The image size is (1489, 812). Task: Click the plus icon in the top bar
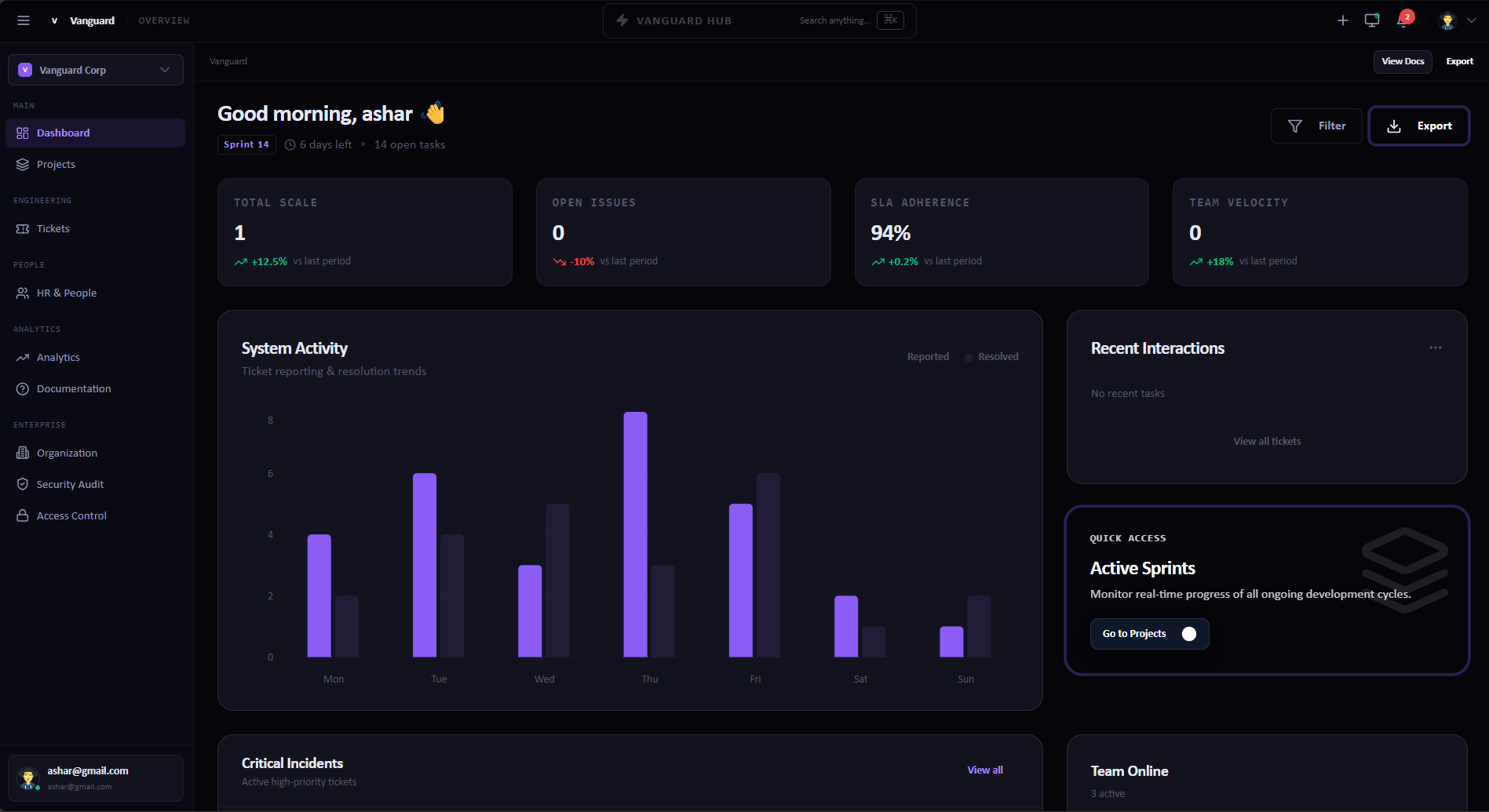pyautogui.click(x=1342, y=20)
